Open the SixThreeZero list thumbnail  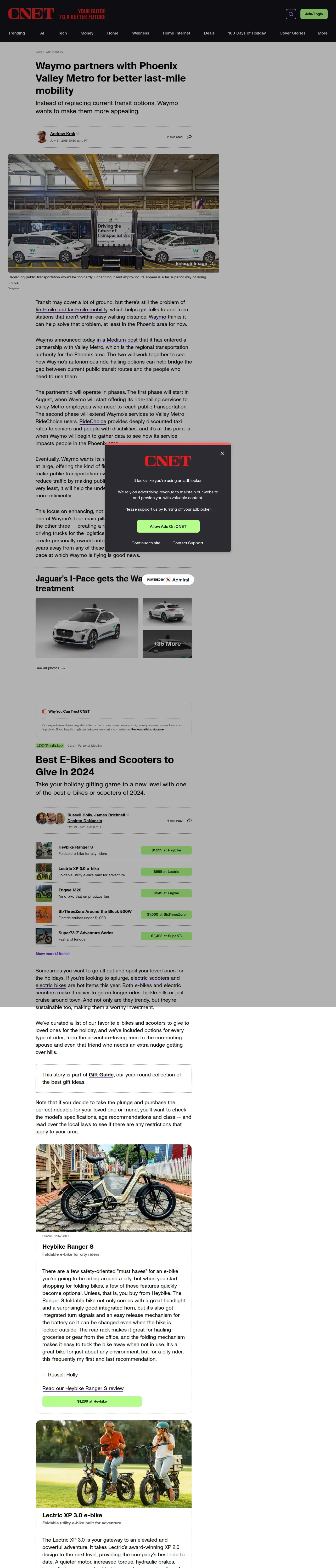click(44, 914)
